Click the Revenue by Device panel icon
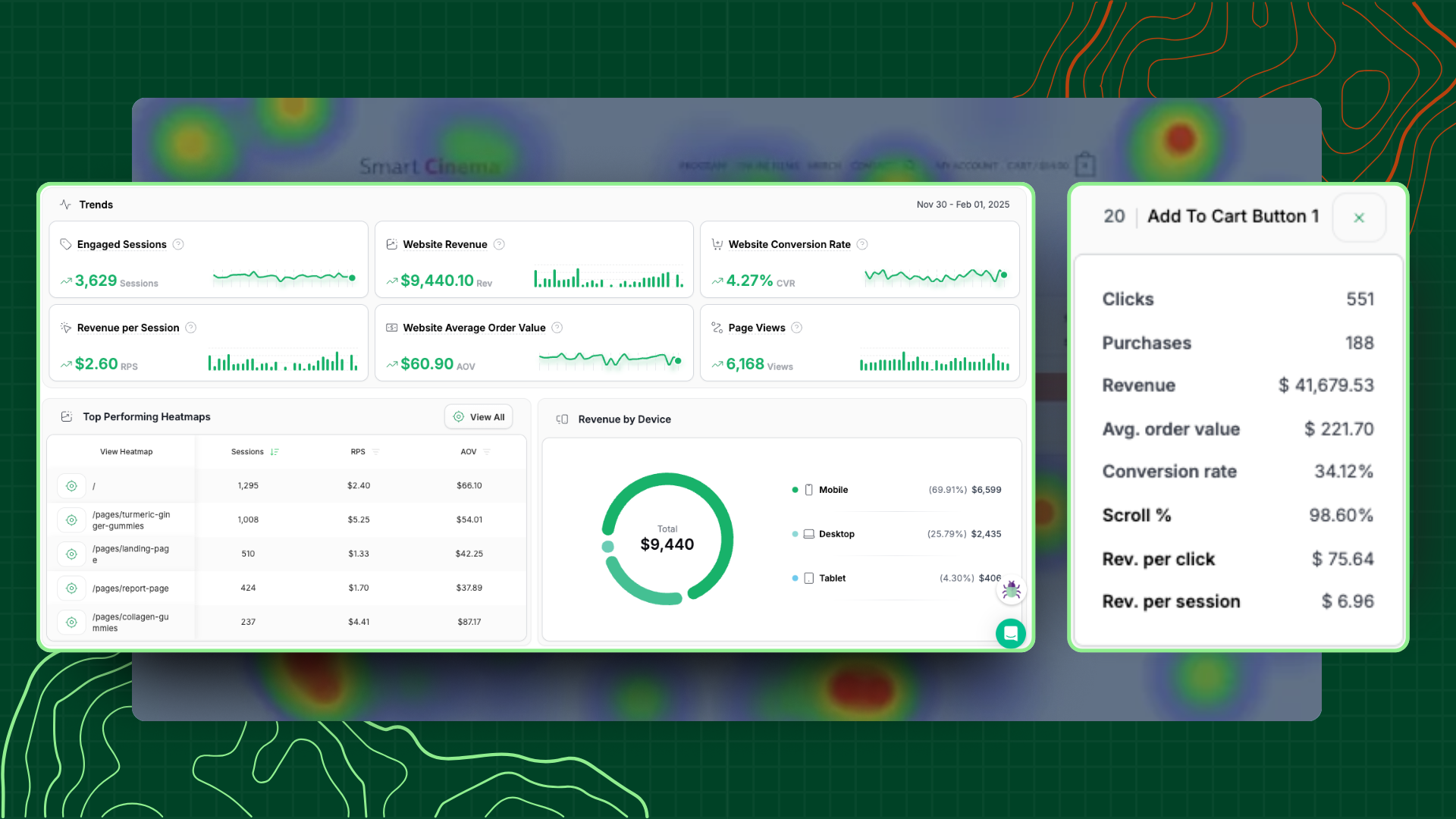 pos(562,419)
